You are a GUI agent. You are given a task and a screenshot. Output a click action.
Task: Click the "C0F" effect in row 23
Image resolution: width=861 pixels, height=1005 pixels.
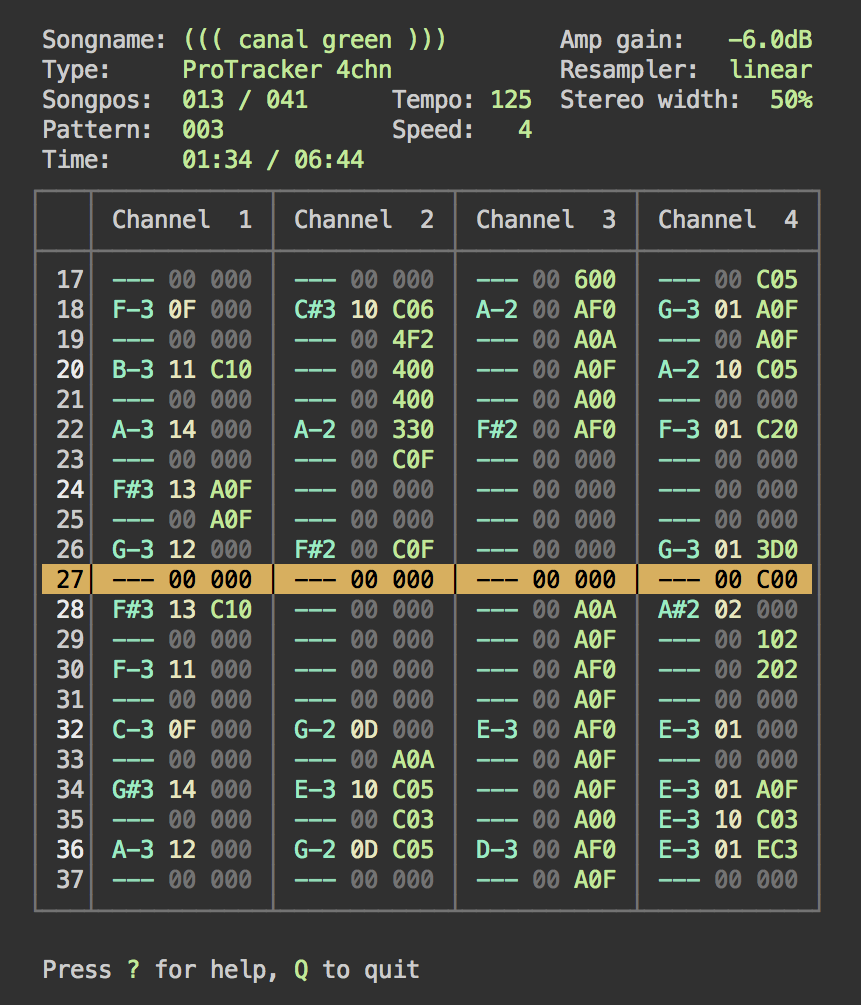[413, 460]
